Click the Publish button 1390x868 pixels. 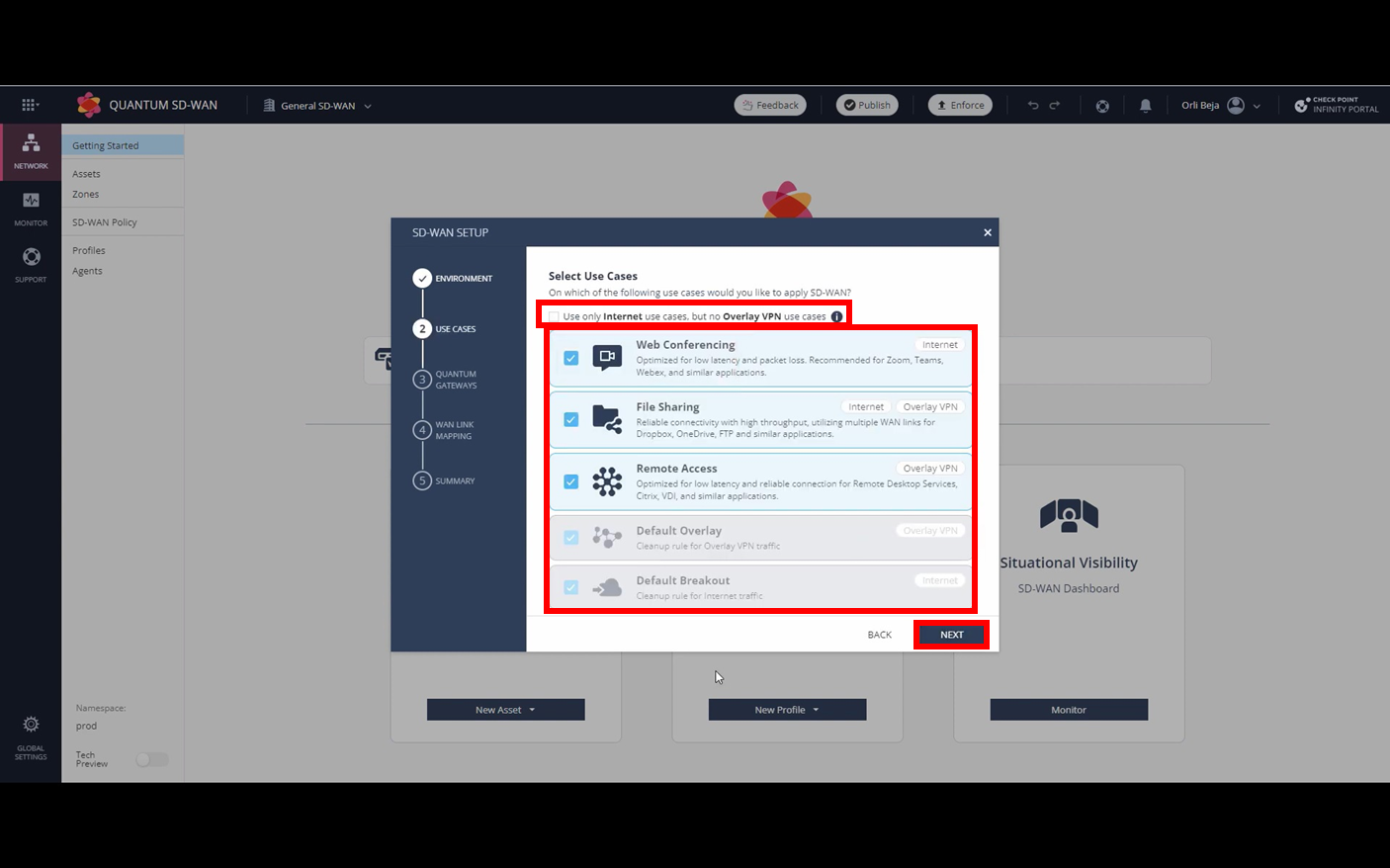click(x=867, y=105)
